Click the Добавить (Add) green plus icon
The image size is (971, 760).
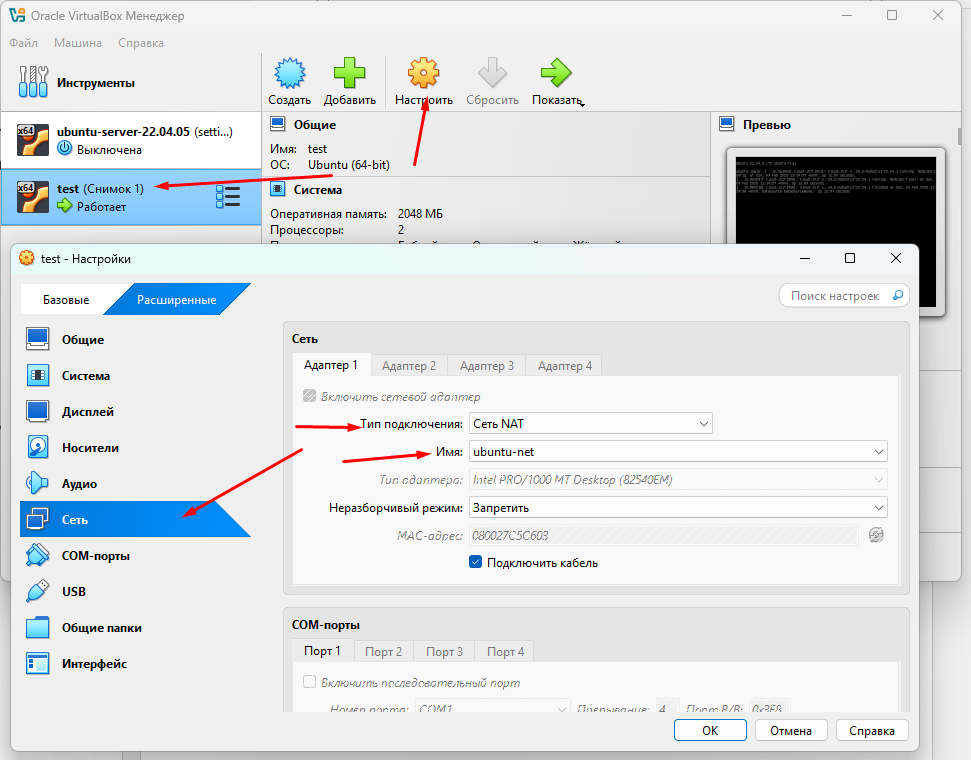pyautogui.click(x=349, y=72)
